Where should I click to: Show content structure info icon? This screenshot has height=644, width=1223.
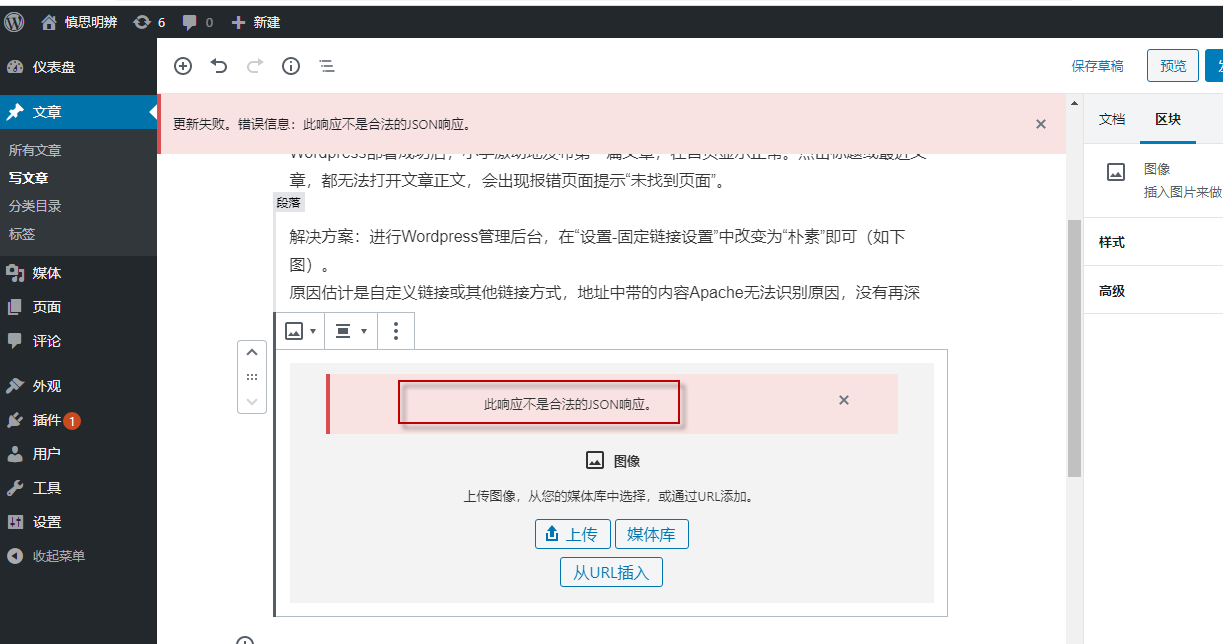[291, 66]
